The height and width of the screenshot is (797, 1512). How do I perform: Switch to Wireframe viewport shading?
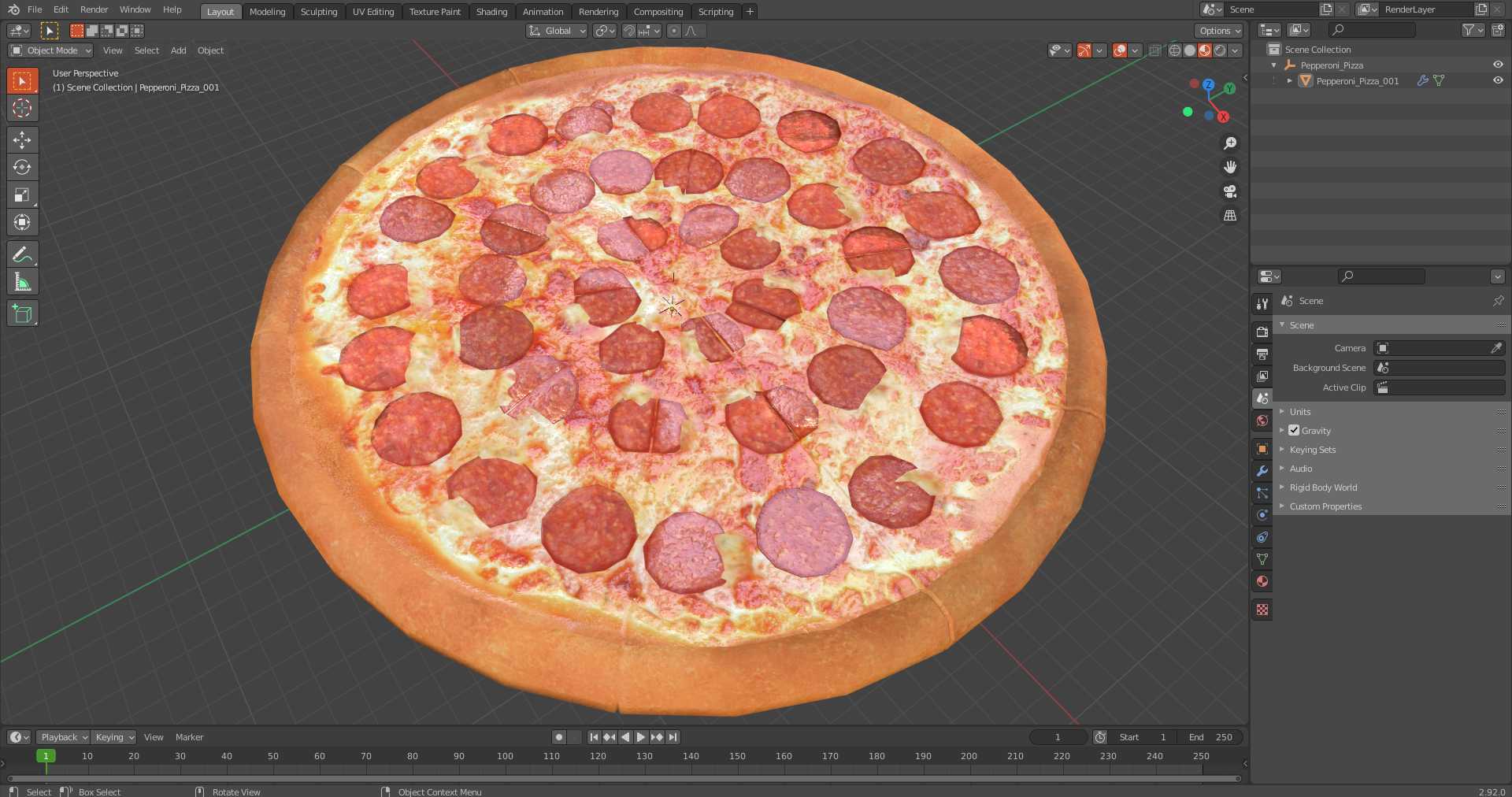click(x=1175, y=50)
